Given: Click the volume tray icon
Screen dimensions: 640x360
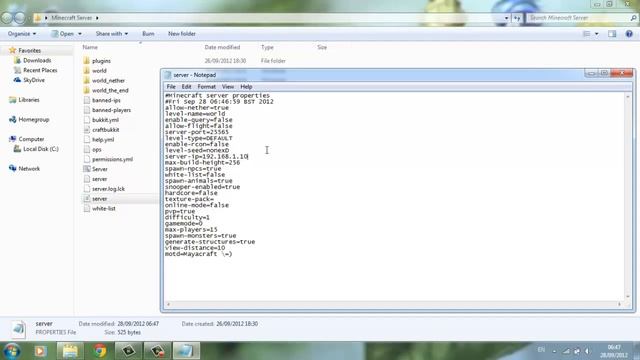Looking at the screenshot, I should point(587,351).
